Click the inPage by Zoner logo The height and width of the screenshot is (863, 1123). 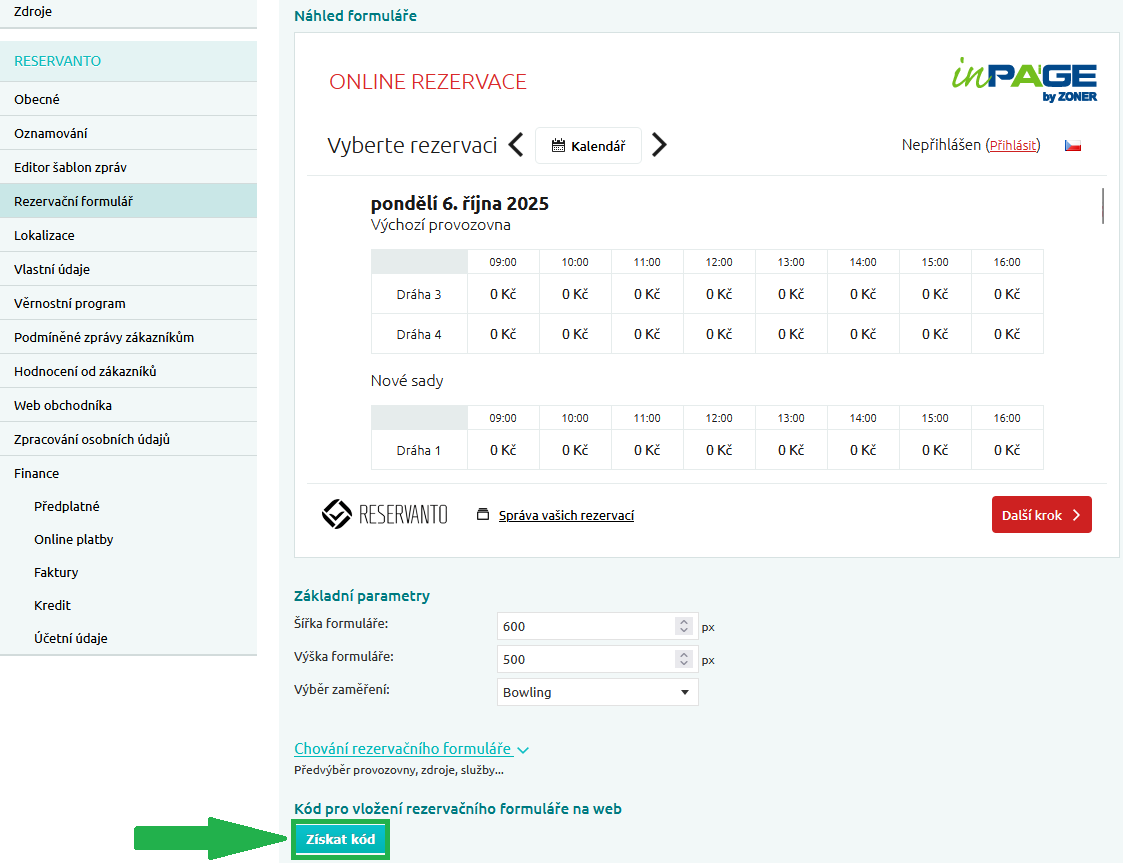1023,81
